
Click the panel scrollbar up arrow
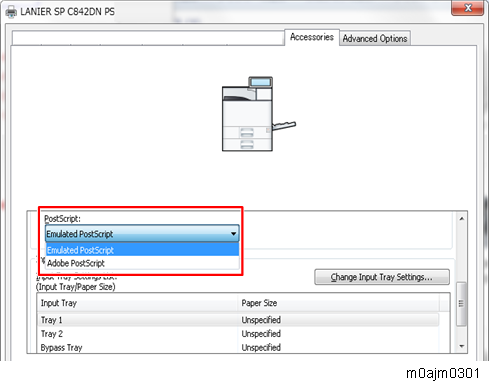[x=462, y=219]
